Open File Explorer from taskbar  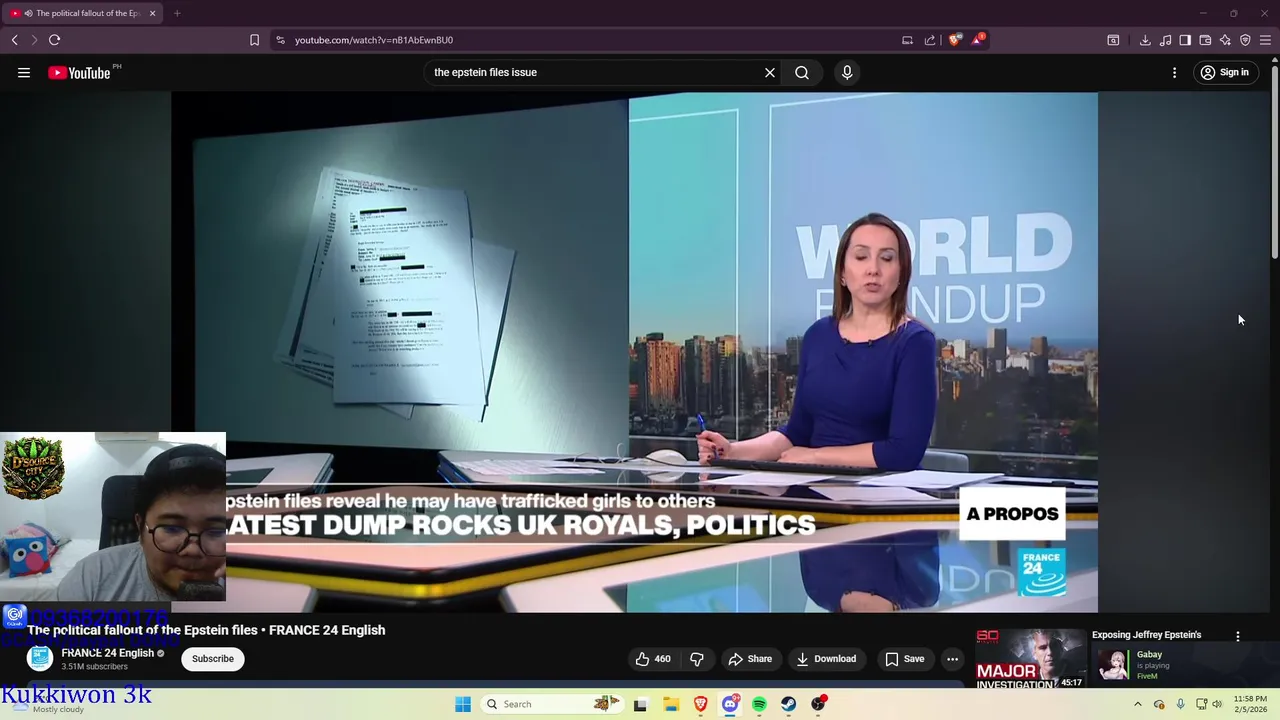click(670, 704)
